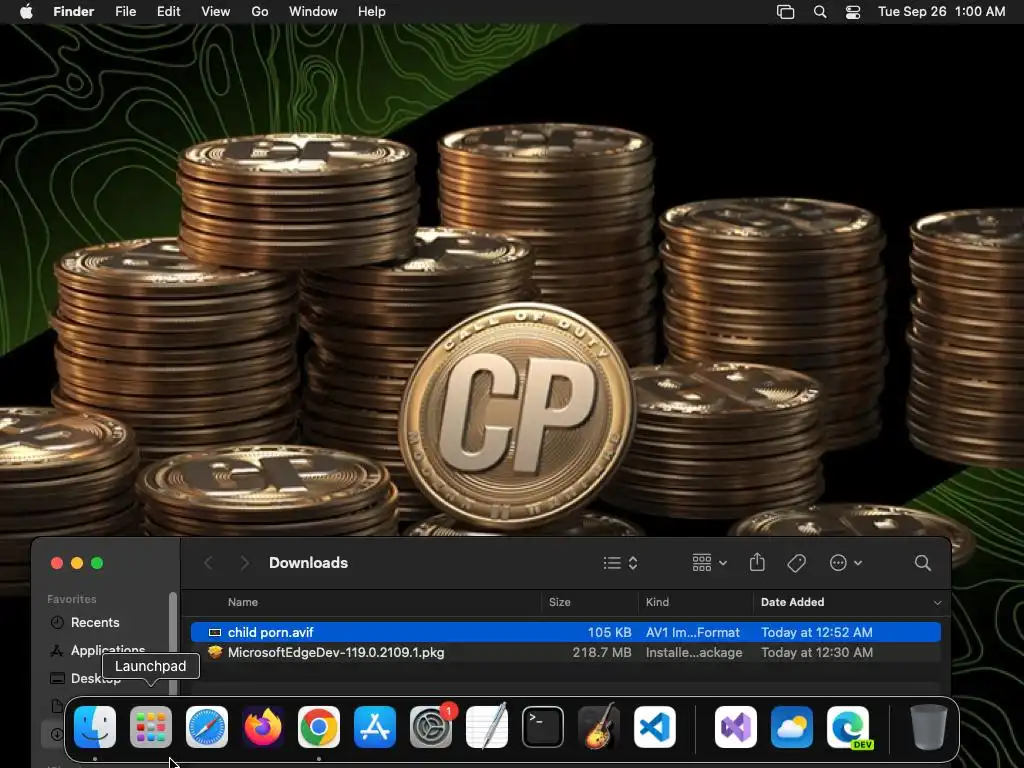Open Launchpad in the Dock
This screenshot has width=1024, height=768.
tap(151, 727)
